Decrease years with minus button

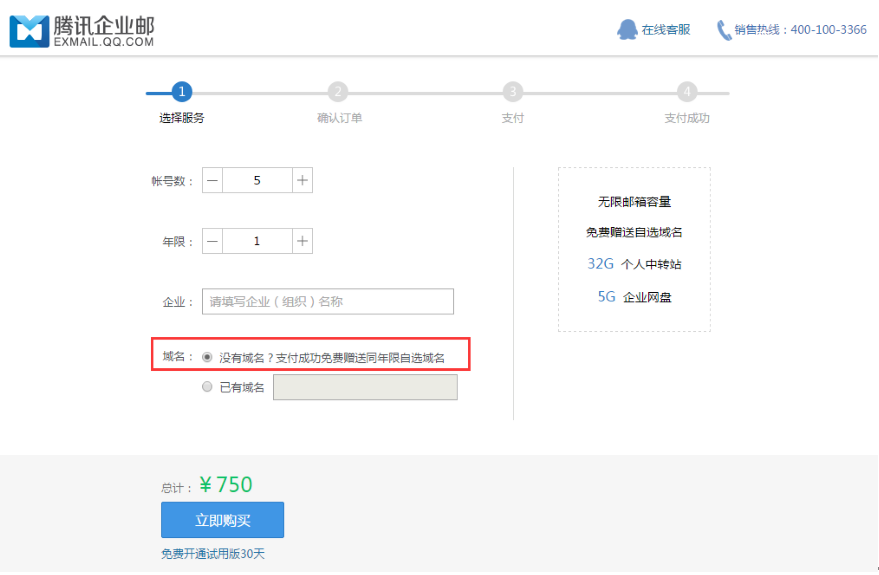coord(212,241)
